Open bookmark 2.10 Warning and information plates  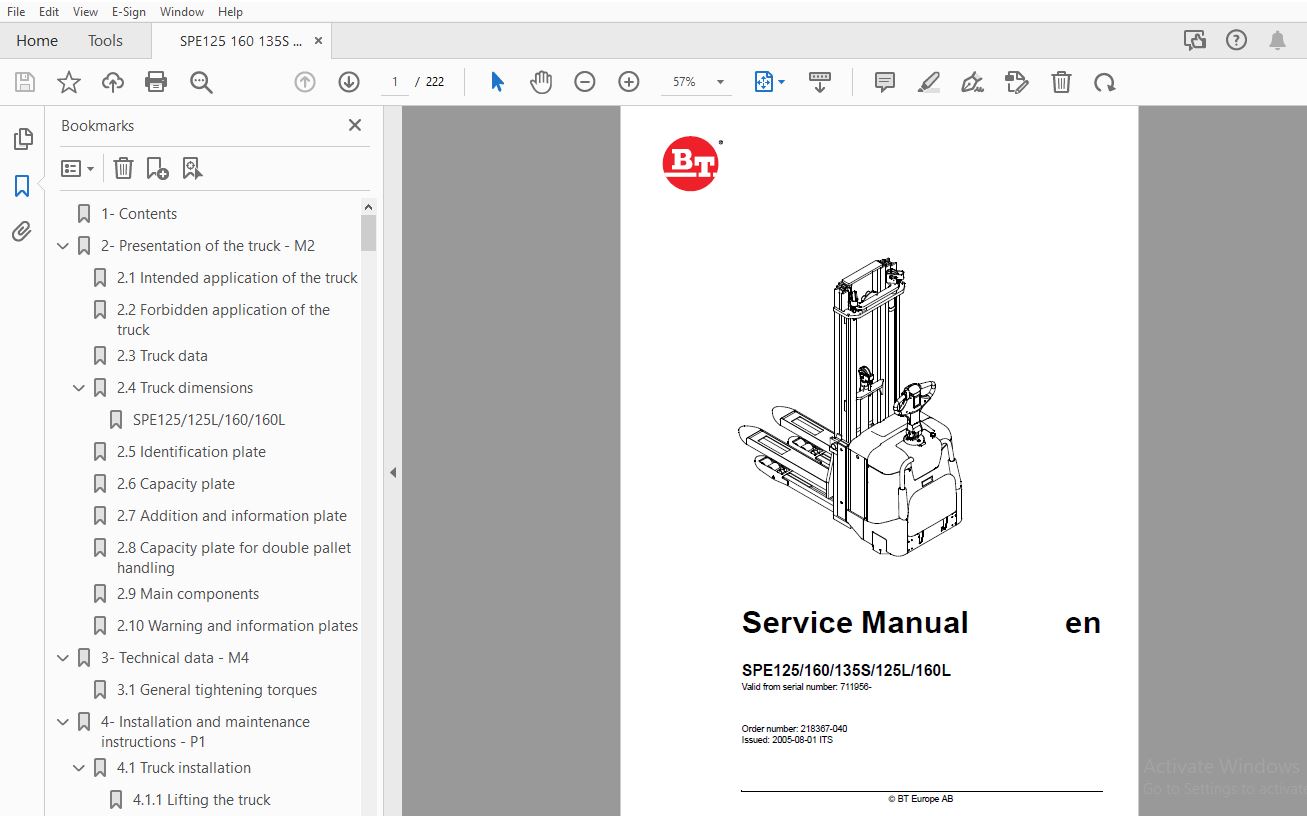coord(237,626)
